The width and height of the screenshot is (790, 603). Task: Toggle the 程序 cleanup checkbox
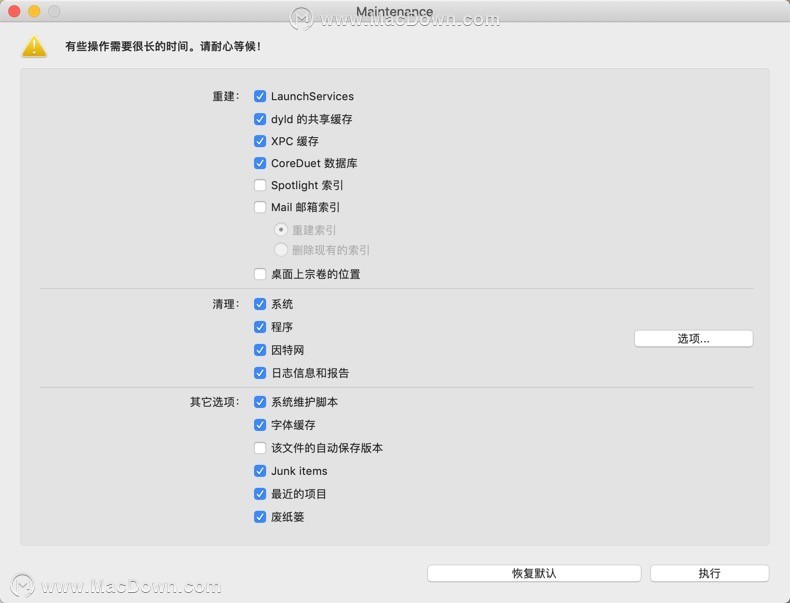[260, 327]
